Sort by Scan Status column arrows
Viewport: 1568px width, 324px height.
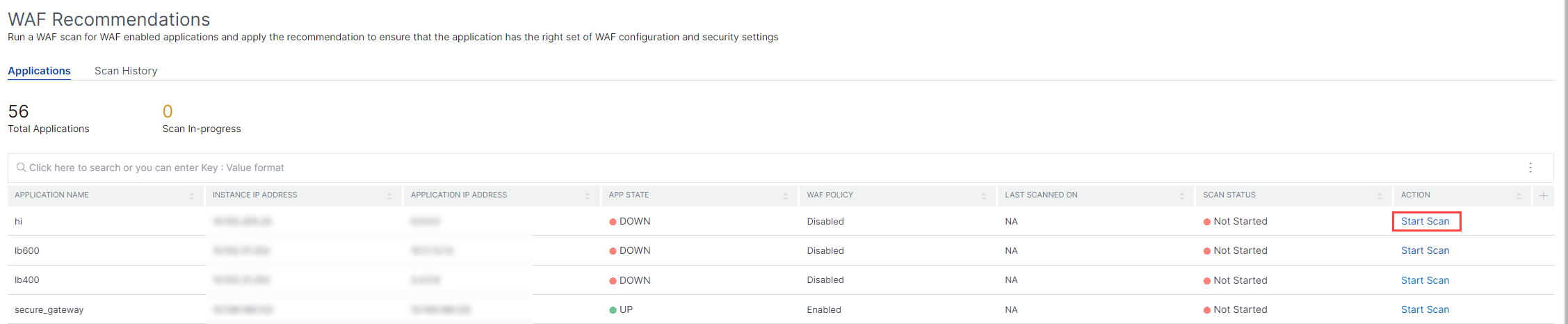click(1380, 196)
